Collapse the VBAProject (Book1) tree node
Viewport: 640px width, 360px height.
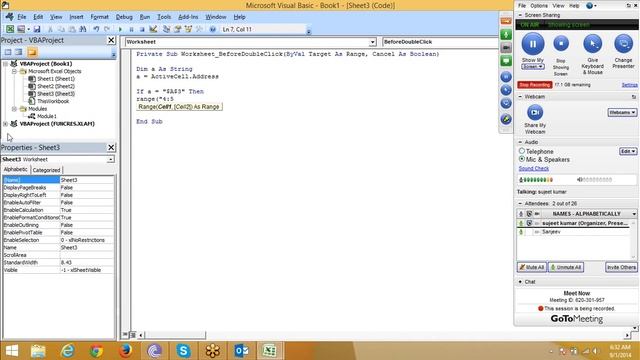(6, 64)
